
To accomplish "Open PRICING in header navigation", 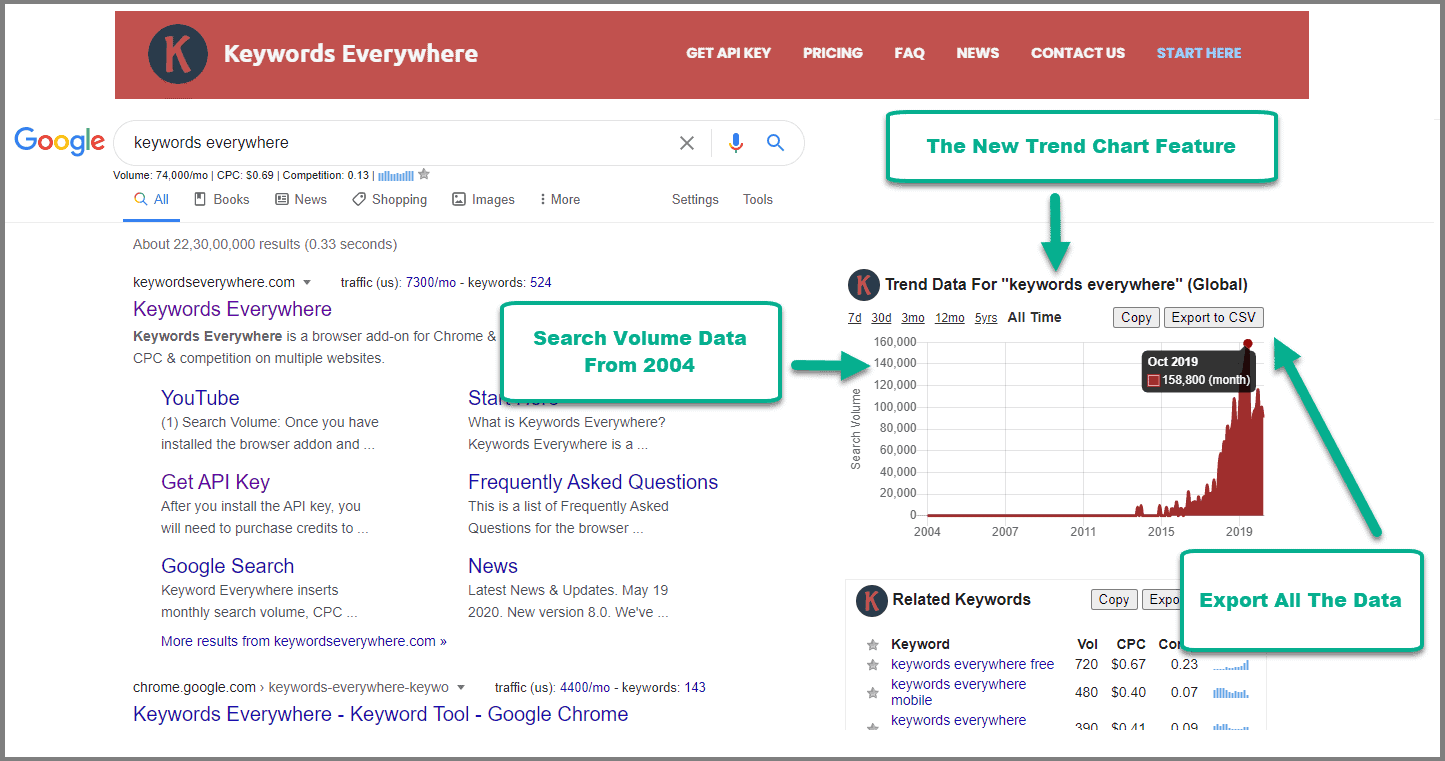I will [832, 53].
